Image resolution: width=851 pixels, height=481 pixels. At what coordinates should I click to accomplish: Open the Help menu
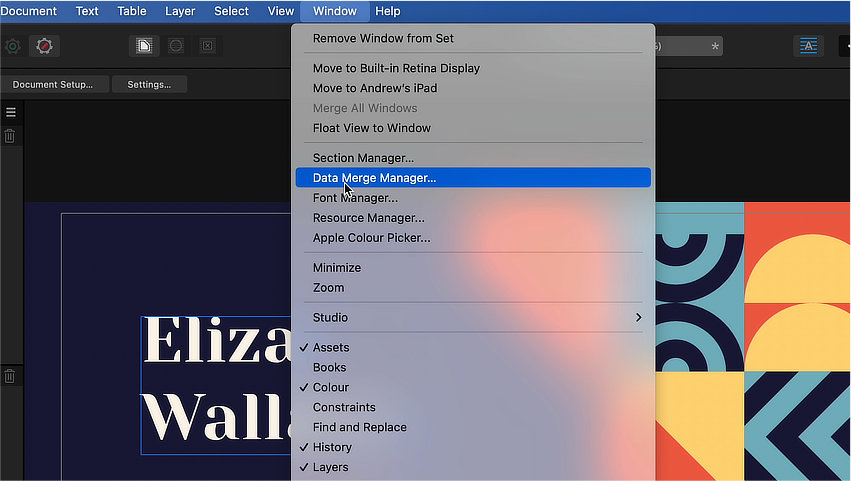pos(388,11)
